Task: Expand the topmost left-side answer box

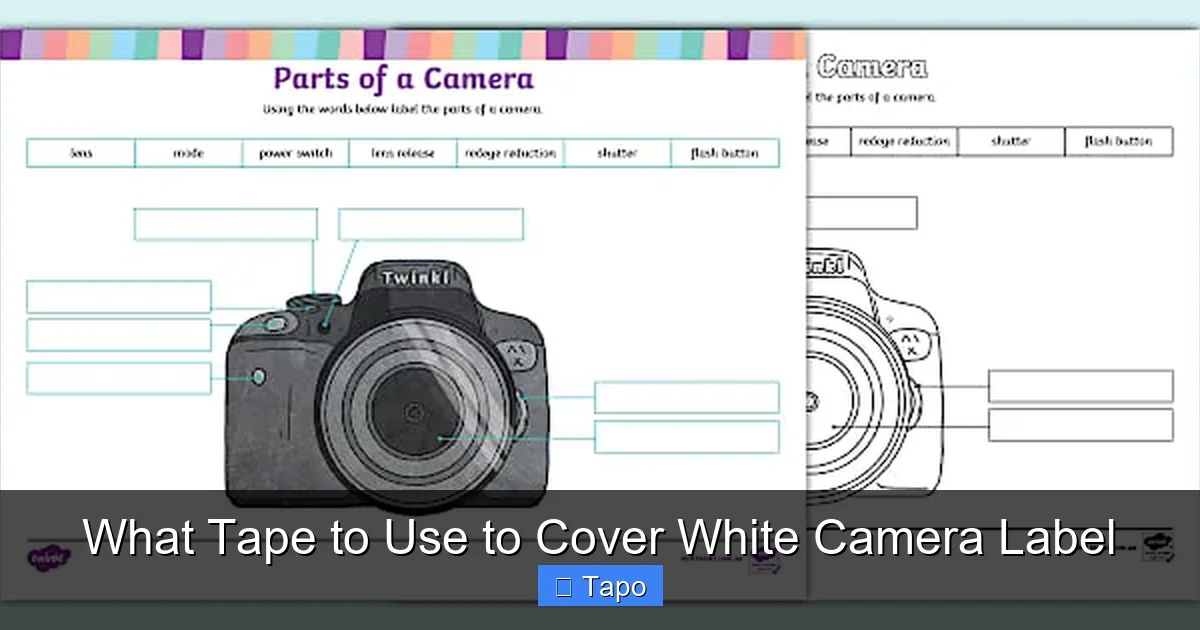Action: [120, 296]
